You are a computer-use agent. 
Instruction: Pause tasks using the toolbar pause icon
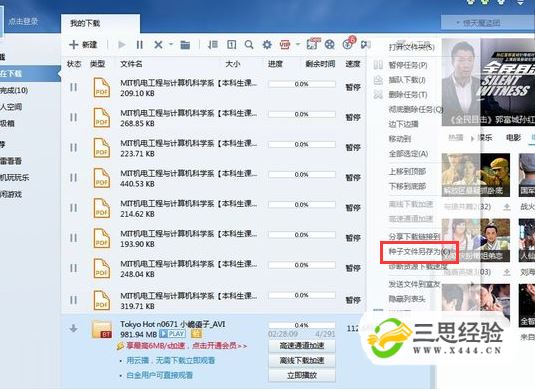[x=140, y=45]
